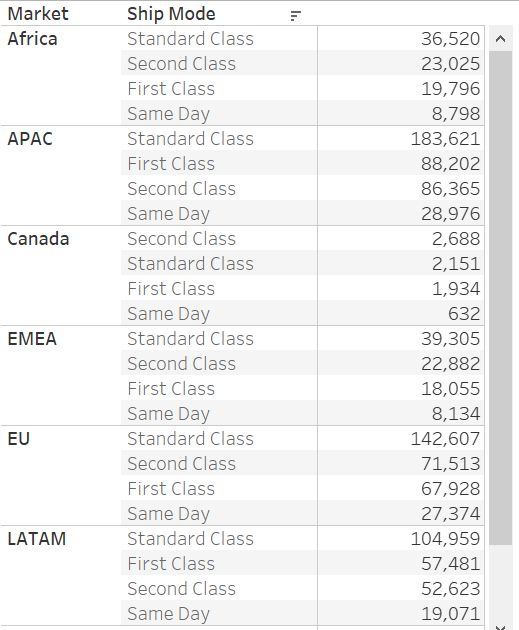
Task: Click the 8,134 EMEA Same Day value
Action: click(x=456, y=414)
